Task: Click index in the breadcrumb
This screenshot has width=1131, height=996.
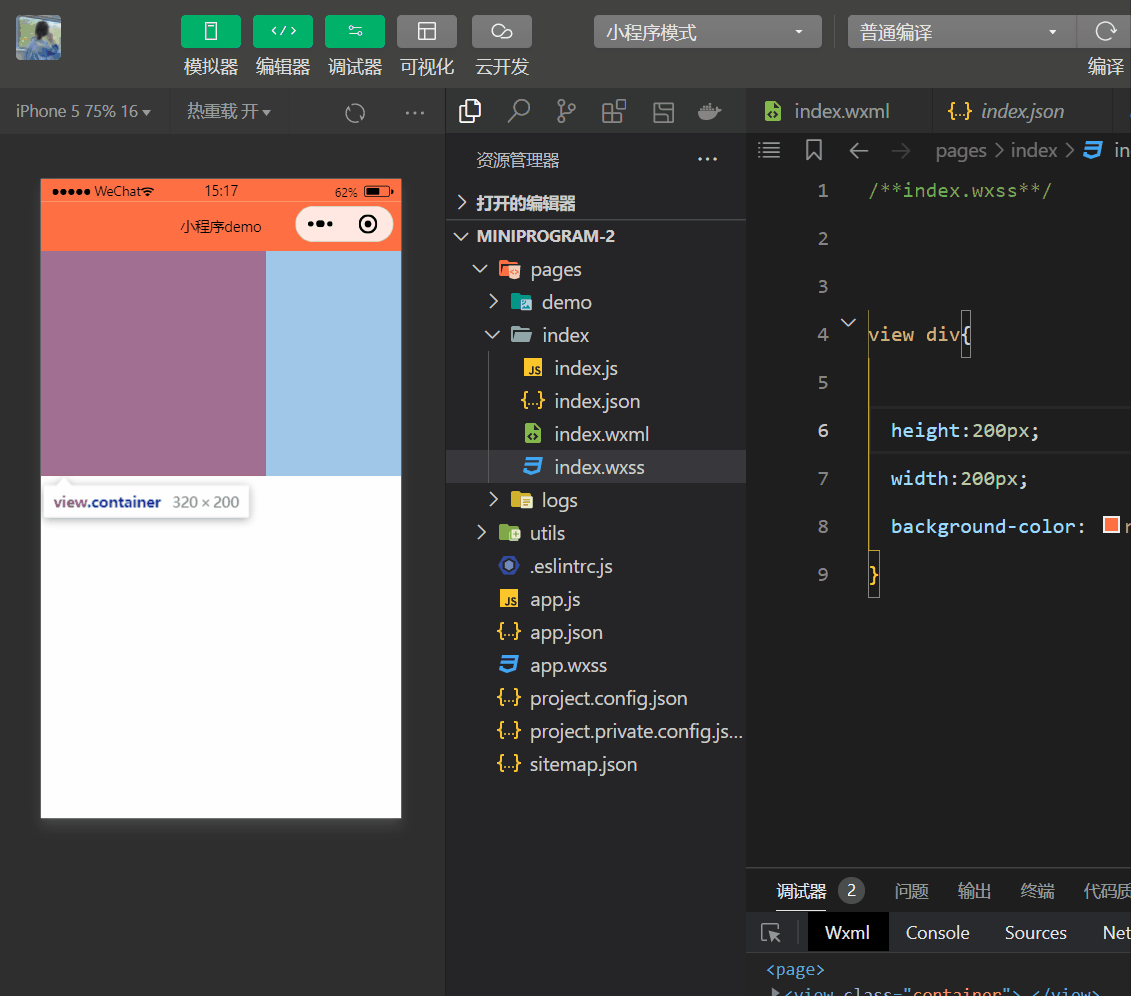Action: tap(1034, 151)
